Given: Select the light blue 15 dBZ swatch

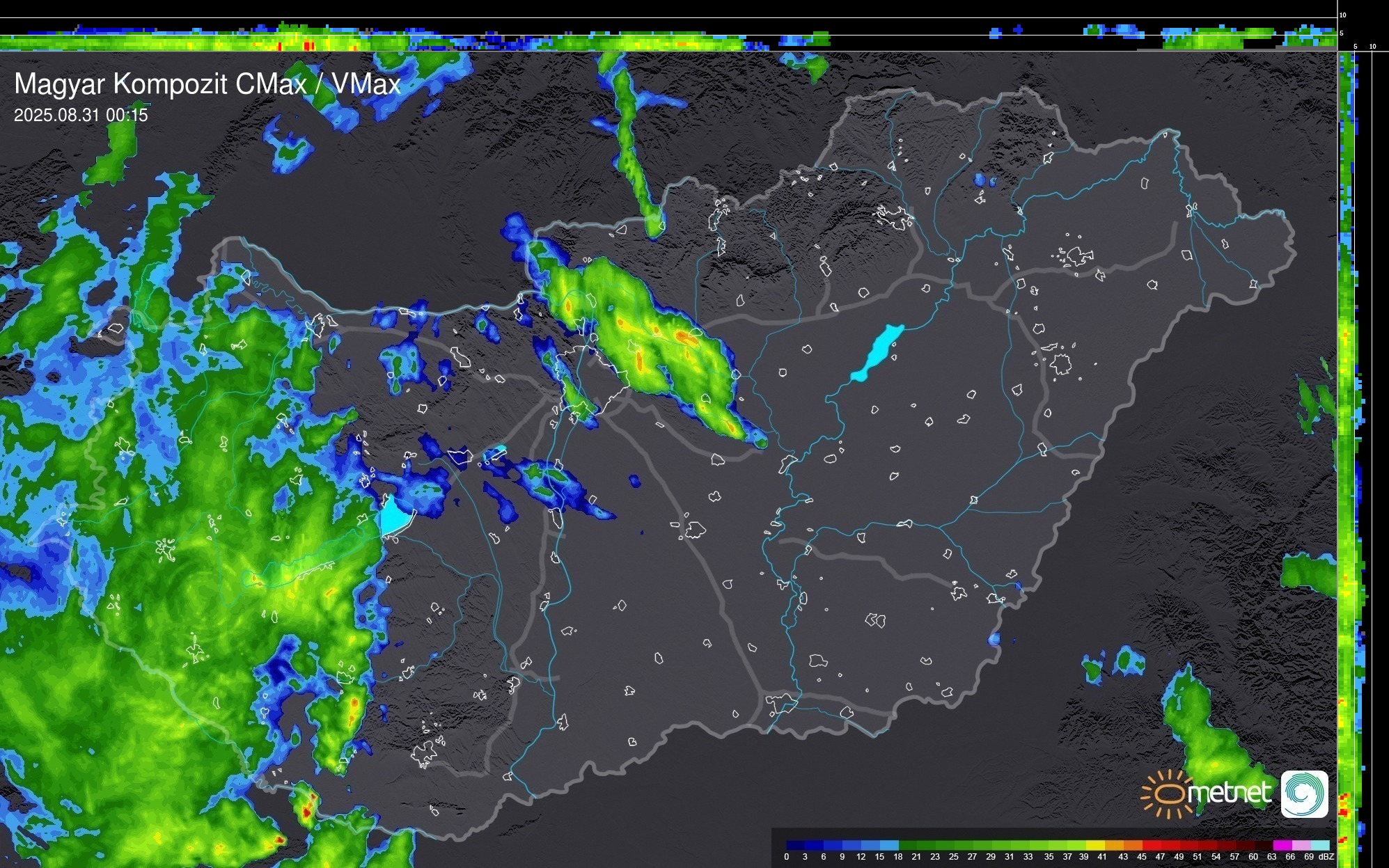Looking at the screenshot, I should [x=889, y=845].
